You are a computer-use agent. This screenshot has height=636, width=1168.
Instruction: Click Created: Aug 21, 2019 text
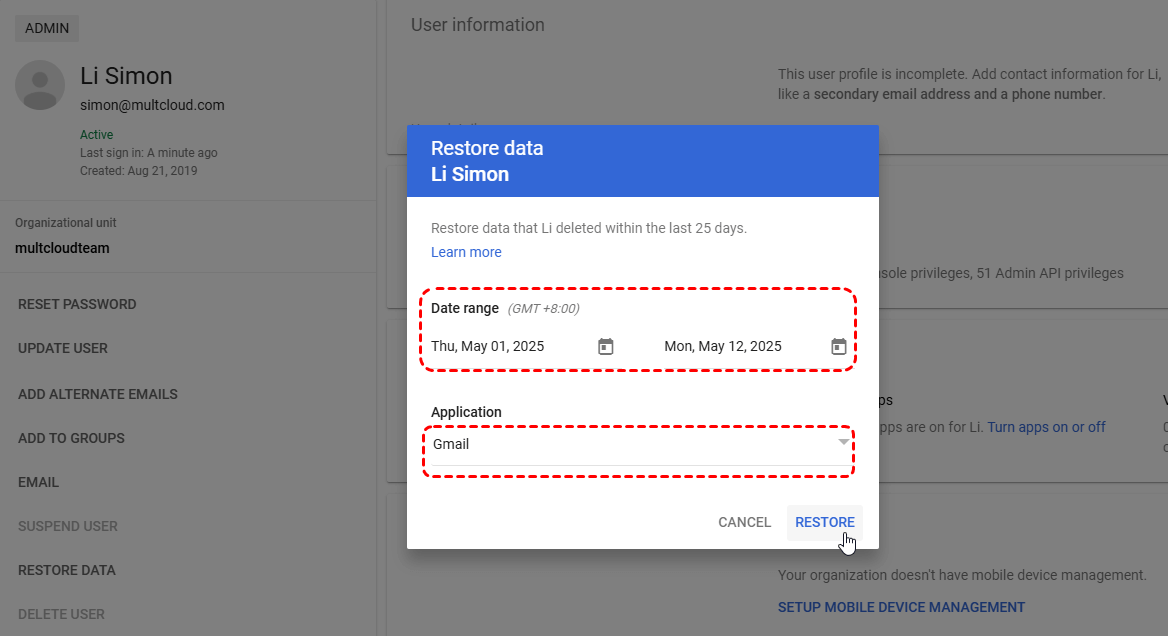139,171
